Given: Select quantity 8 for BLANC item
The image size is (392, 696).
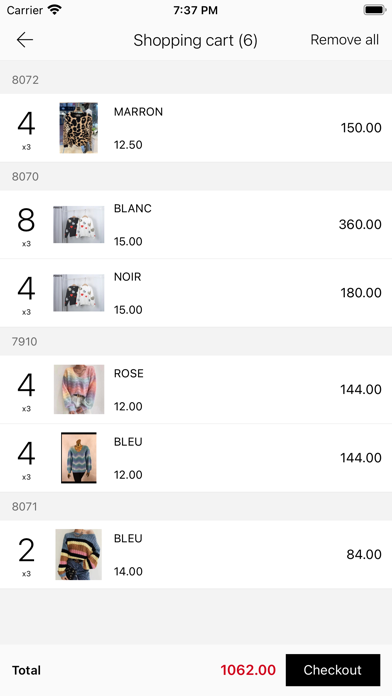Looking at the screenshot, I should click(26, 220).
